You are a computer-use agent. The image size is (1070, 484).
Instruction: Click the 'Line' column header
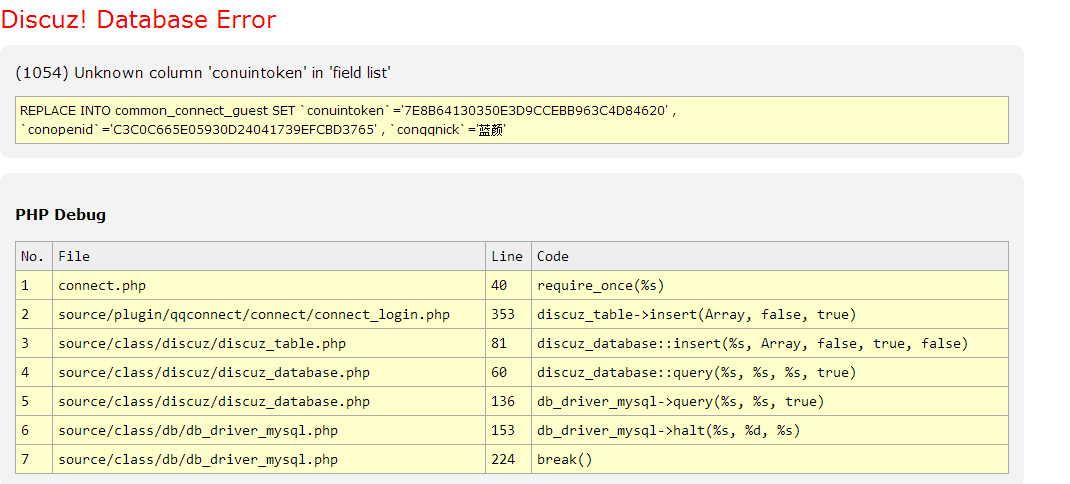coord(507,257)
